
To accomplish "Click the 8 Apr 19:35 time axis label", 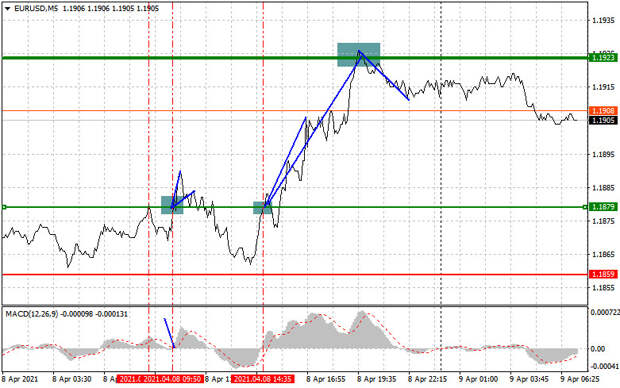I will (376, 379).
